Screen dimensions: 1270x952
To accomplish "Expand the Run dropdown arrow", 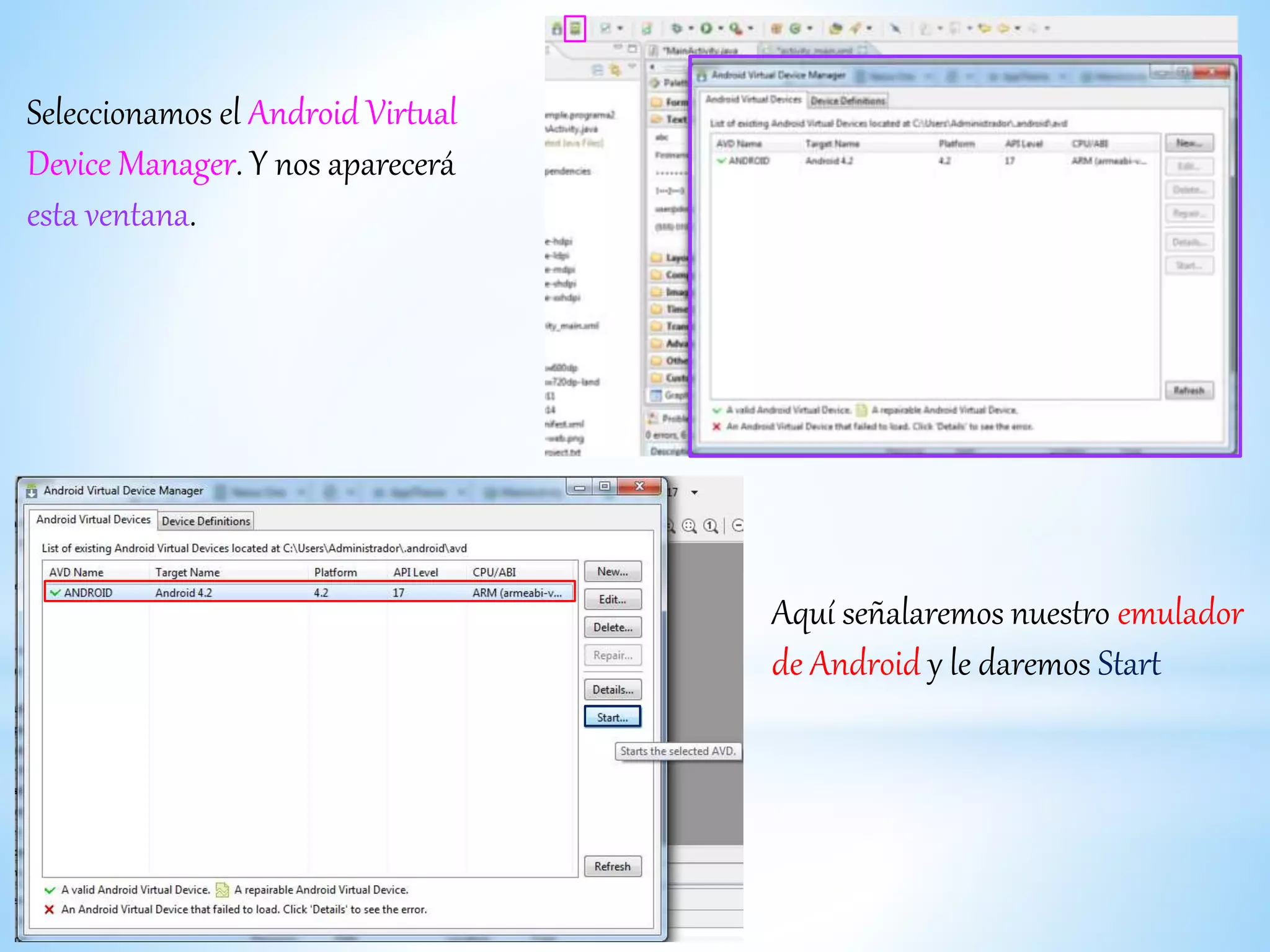I will (721, 29).
